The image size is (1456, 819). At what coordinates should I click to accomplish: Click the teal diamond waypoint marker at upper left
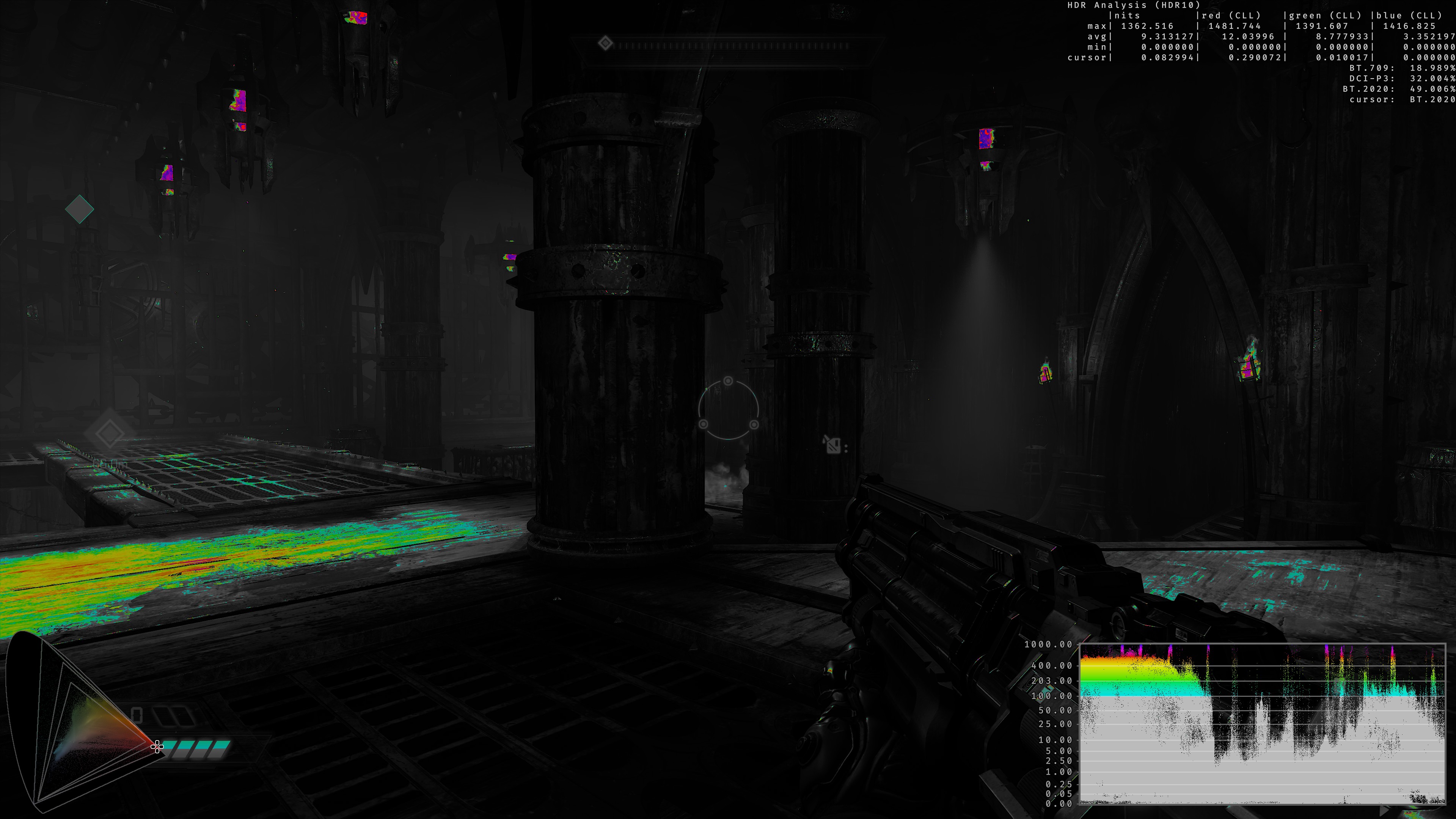tap(79, 209)
